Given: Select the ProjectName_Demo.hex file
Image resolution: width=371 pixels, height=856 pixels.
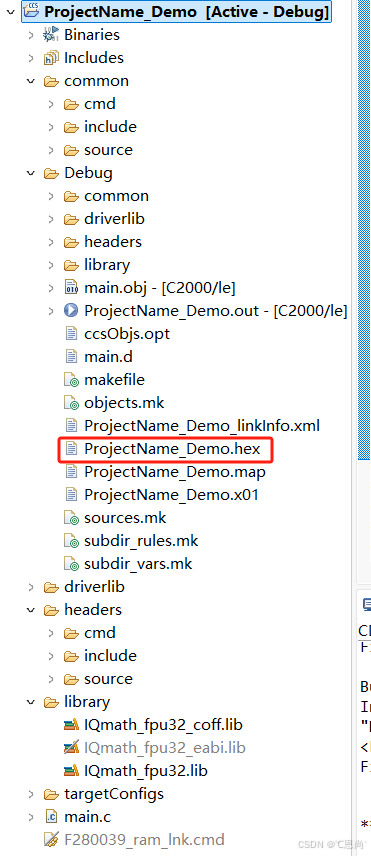Looking at the screenshot, I should click(x=172, y=449).
